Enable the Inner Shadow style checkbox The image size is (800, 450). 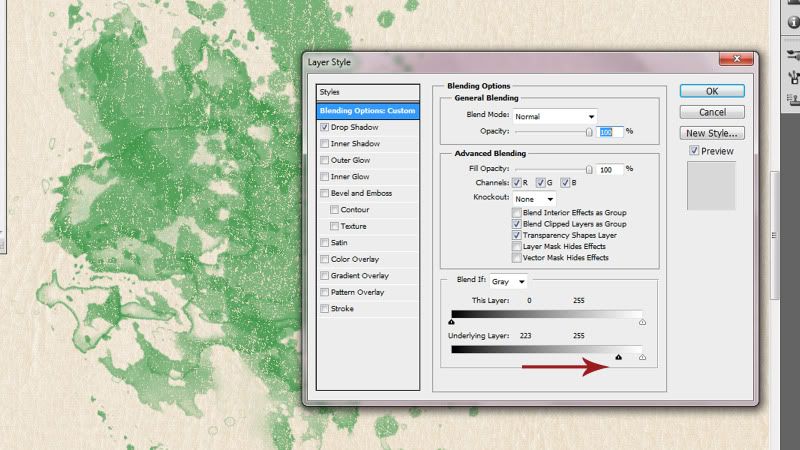point(324,144)
